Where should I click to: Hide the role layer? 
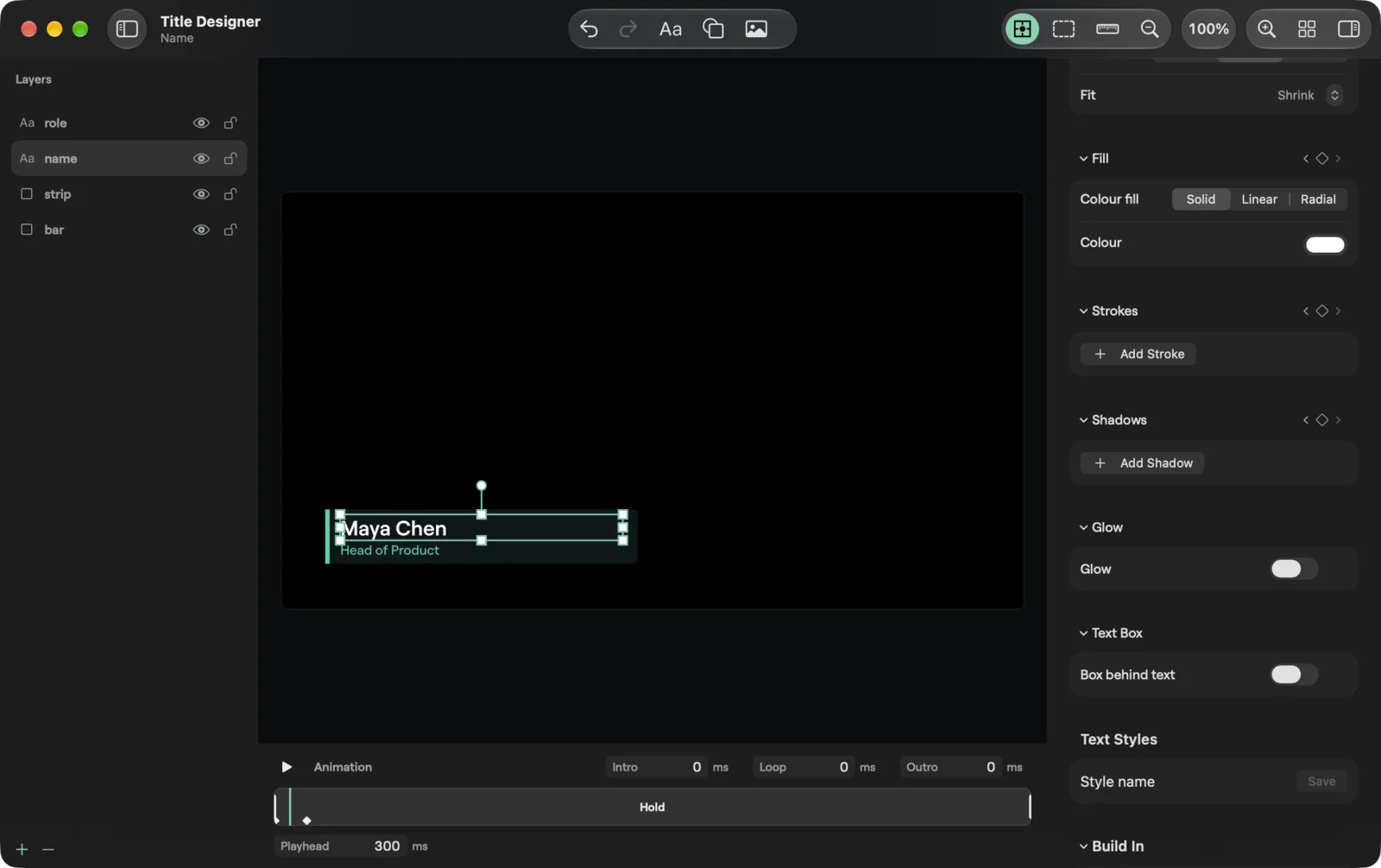tap(201, 123)
